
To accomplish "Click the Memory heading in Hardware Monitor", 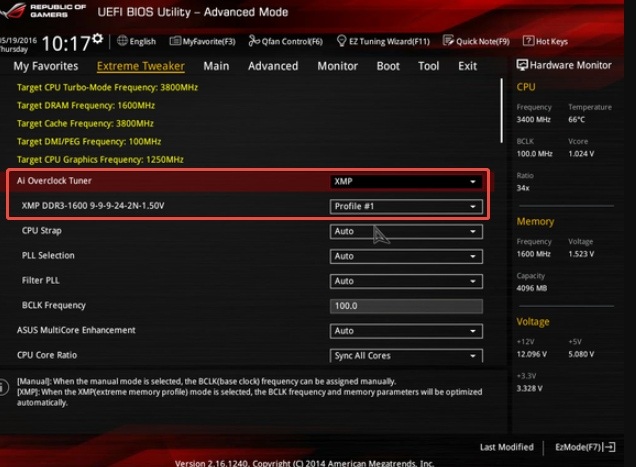I will coord(535,222).
